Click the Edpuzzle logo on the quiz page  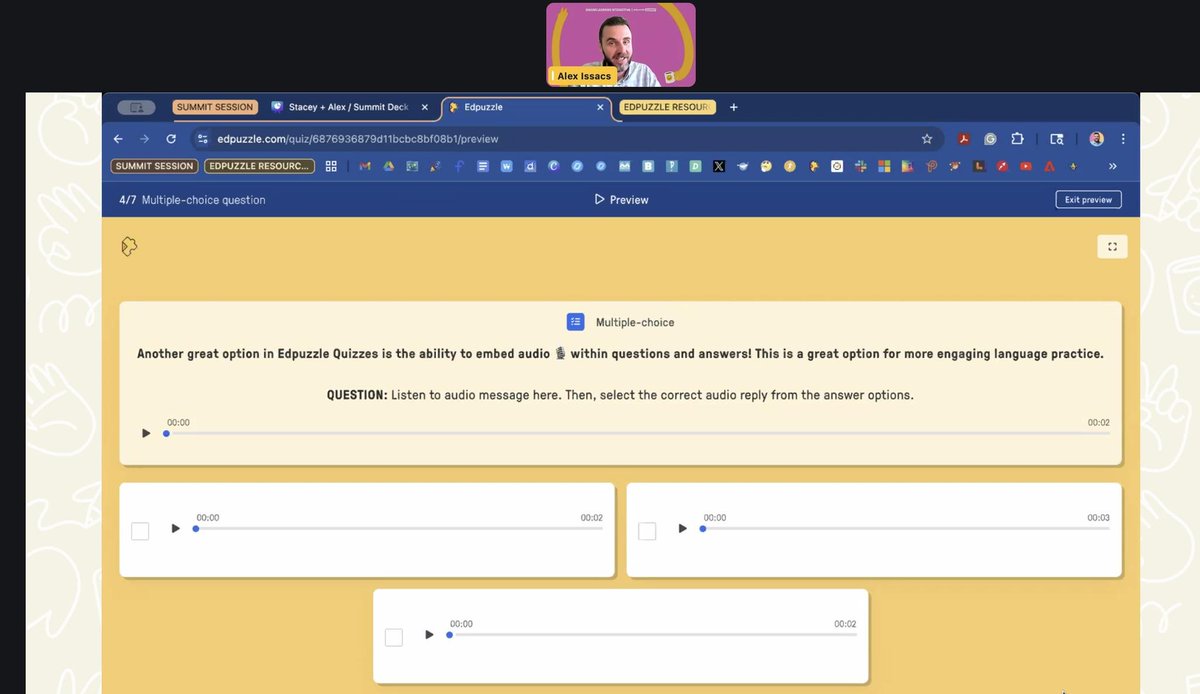pos(128,246)
